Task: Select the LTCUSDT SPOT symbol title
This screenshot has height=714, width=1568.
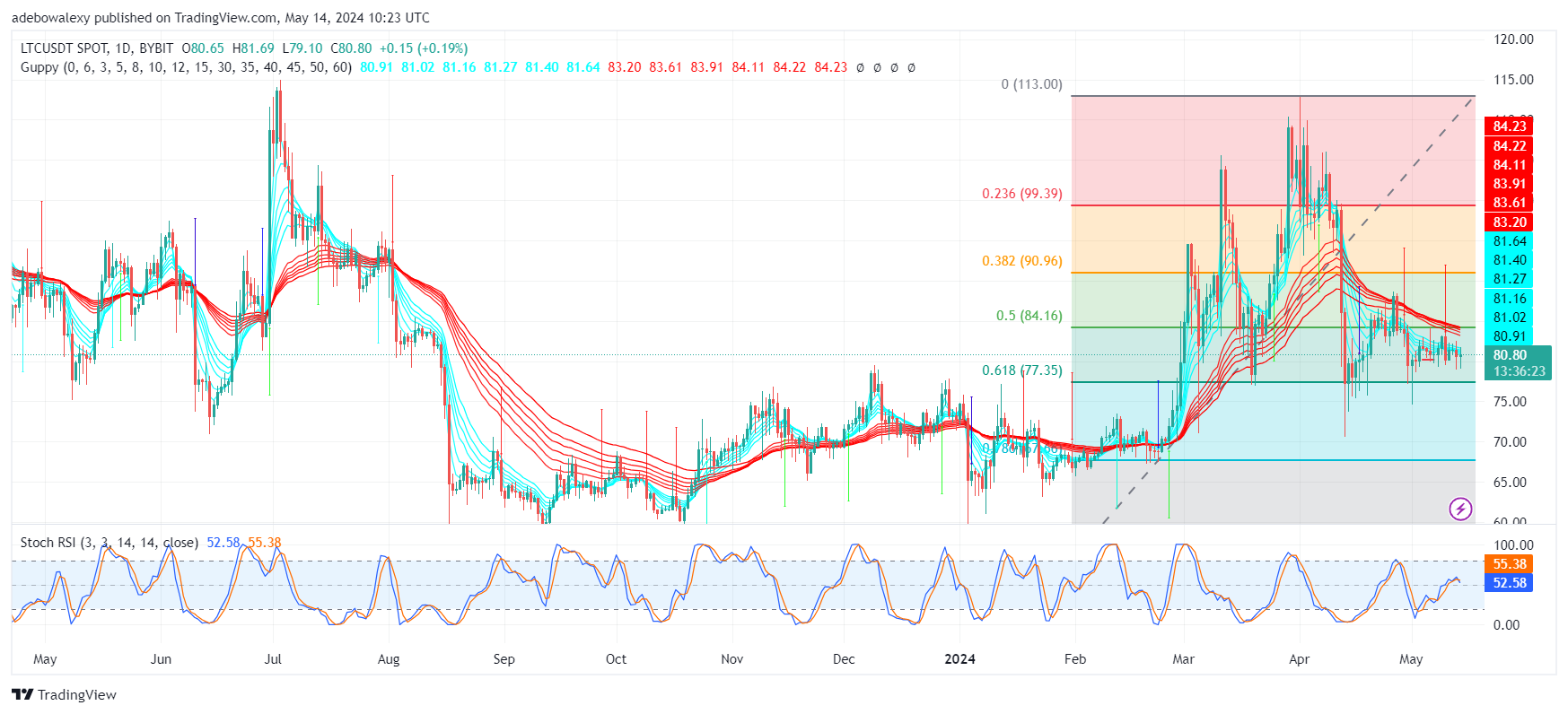Action: click(x=65, y=48)
